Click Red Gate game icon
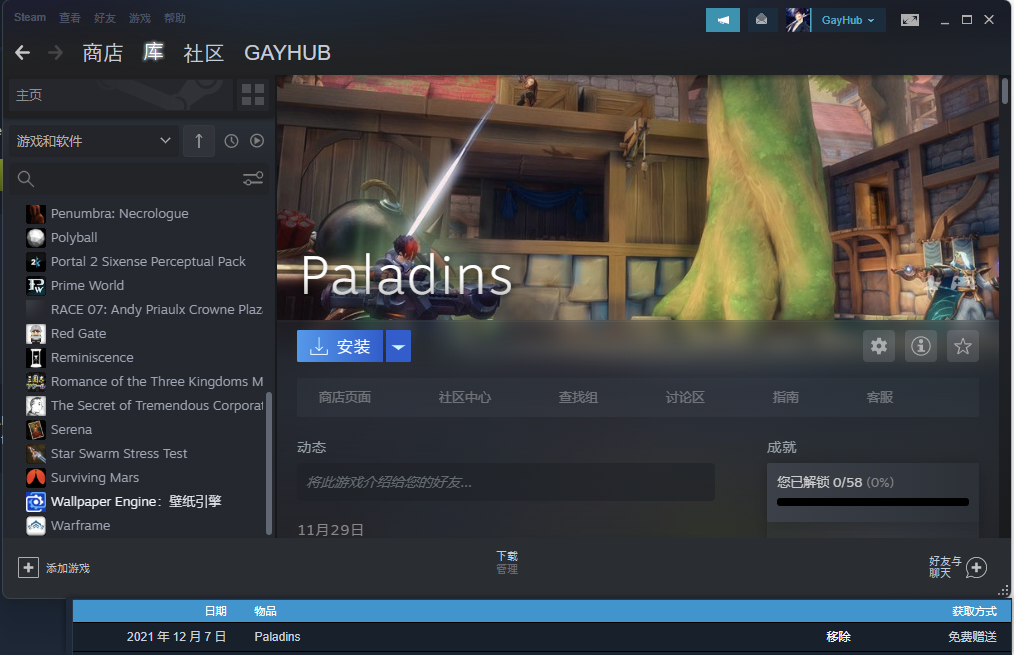The height and width of the screenshot is (655, 1014). 36,334
